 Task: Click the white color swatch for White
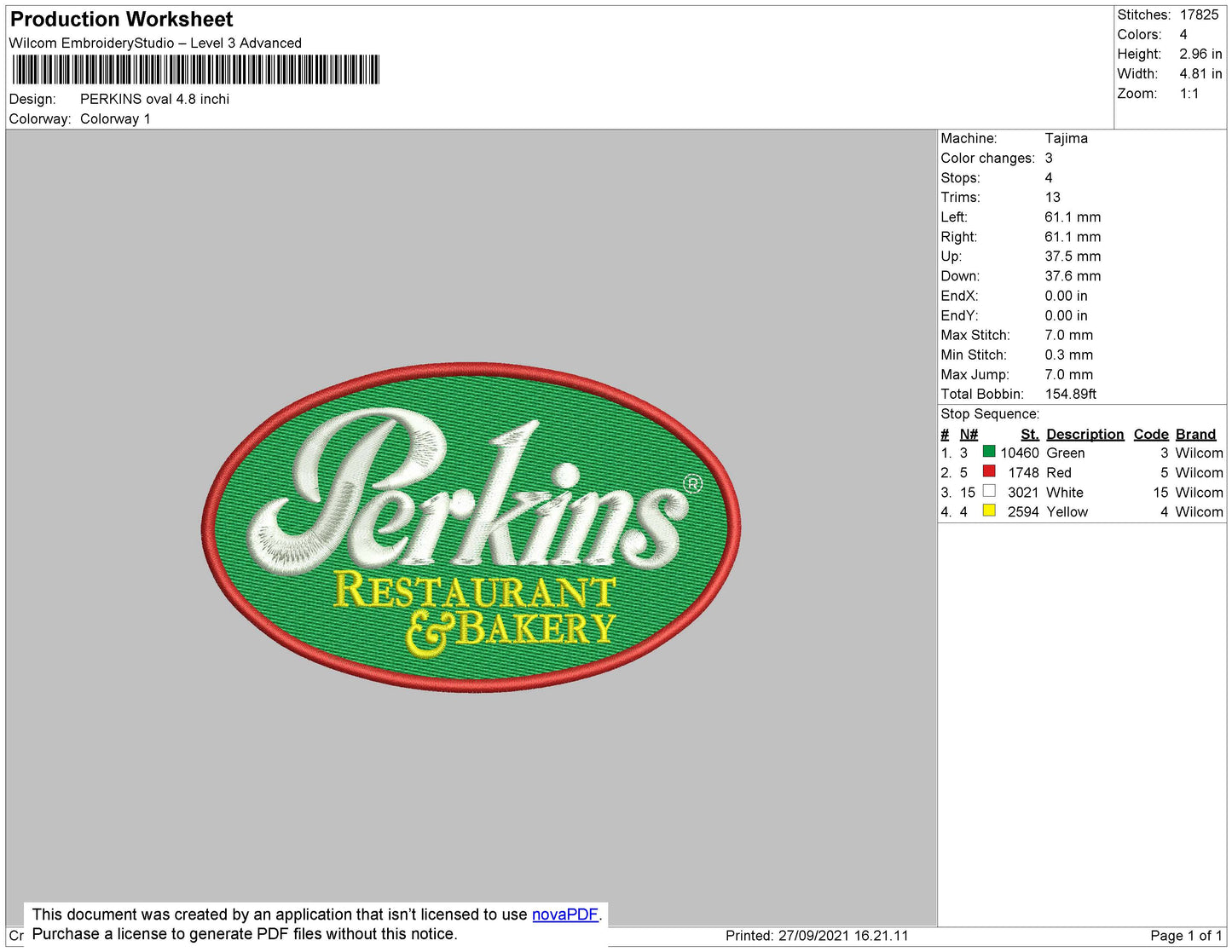989,491
